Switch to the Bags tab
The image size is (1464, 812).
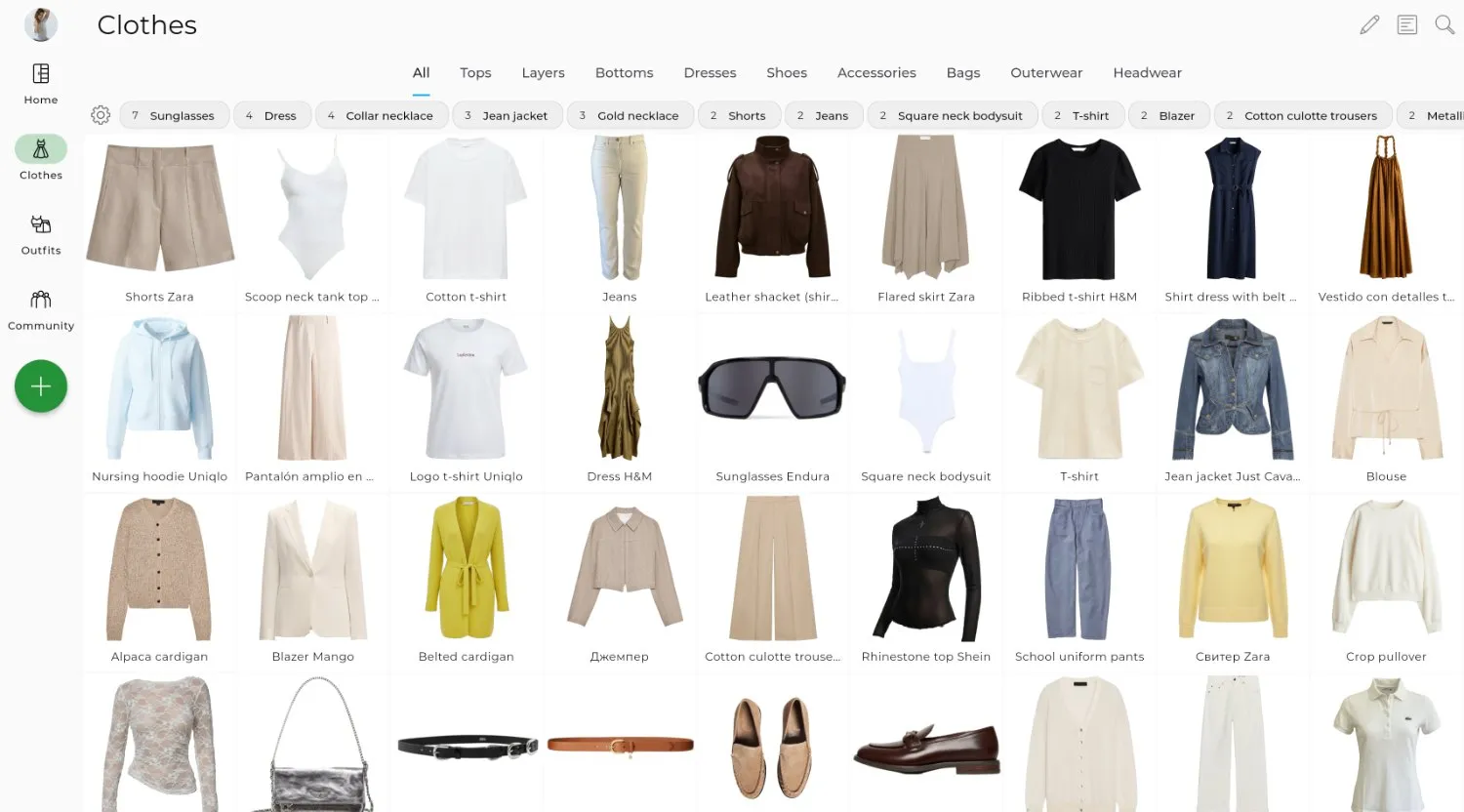point(963,72)
